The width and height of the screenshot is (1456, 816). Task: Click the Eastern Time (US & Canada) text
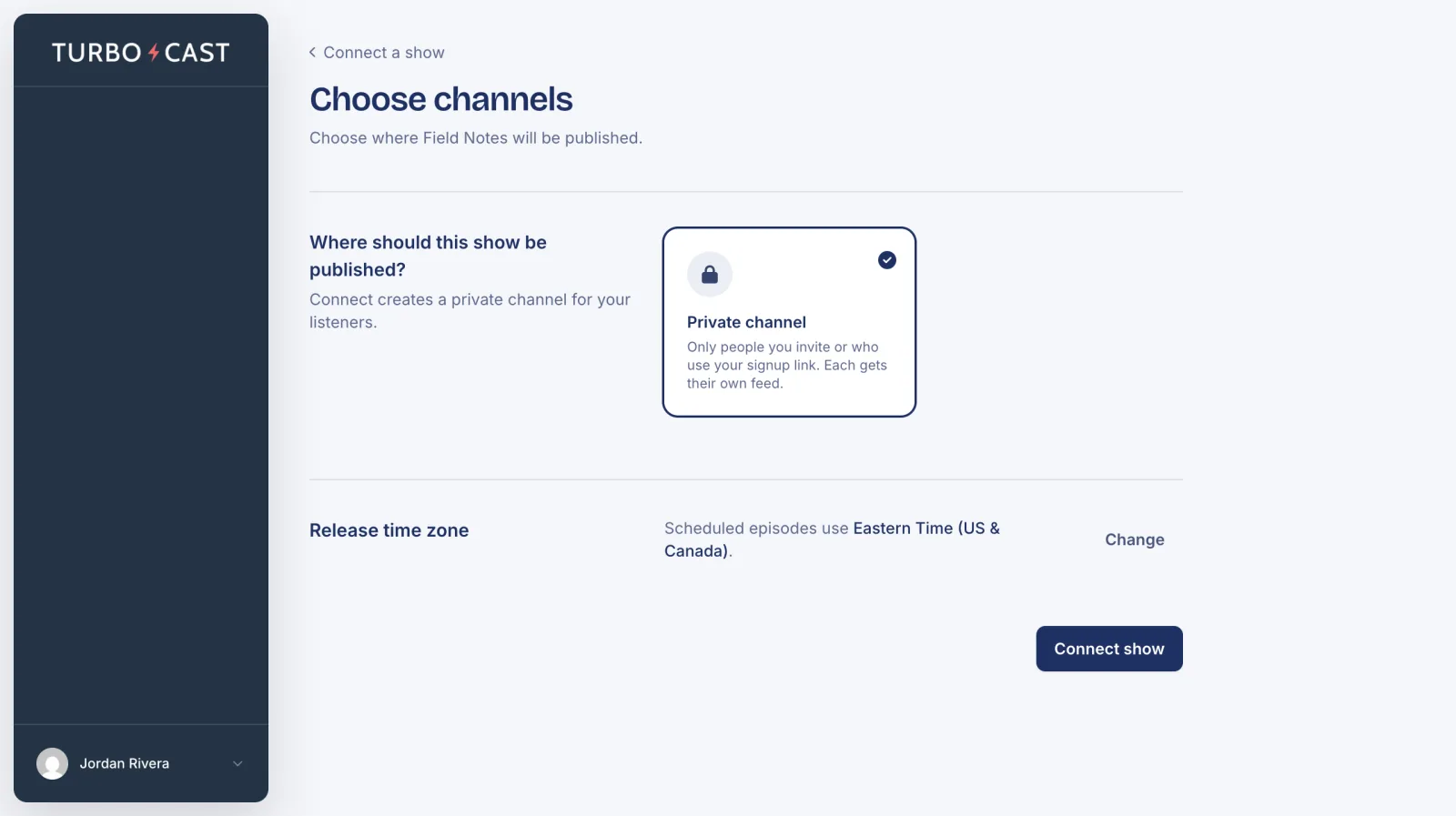[x=832, y=539]
